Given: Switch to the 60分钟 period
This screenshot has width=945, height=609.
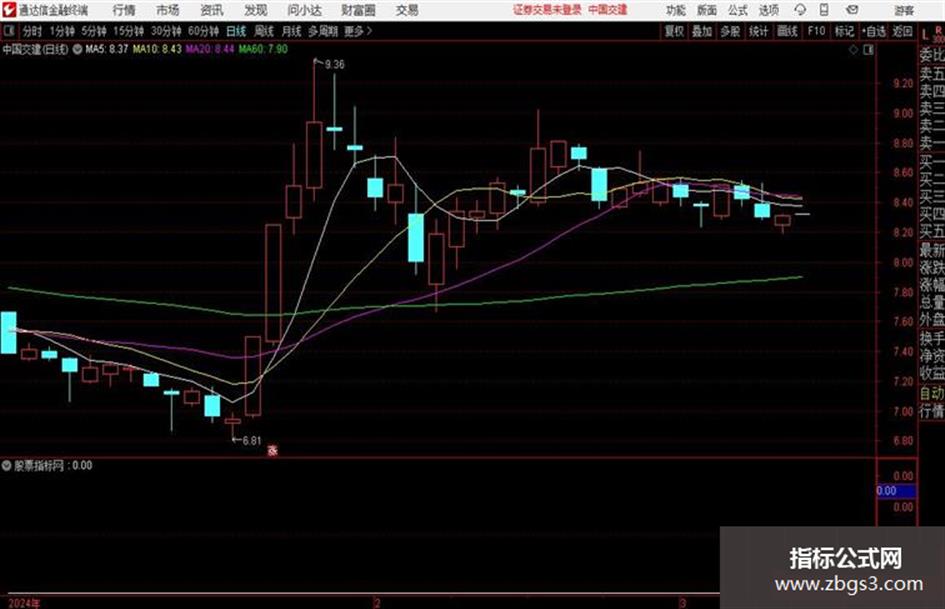Looking at the screenshot, I should point(203,31).
